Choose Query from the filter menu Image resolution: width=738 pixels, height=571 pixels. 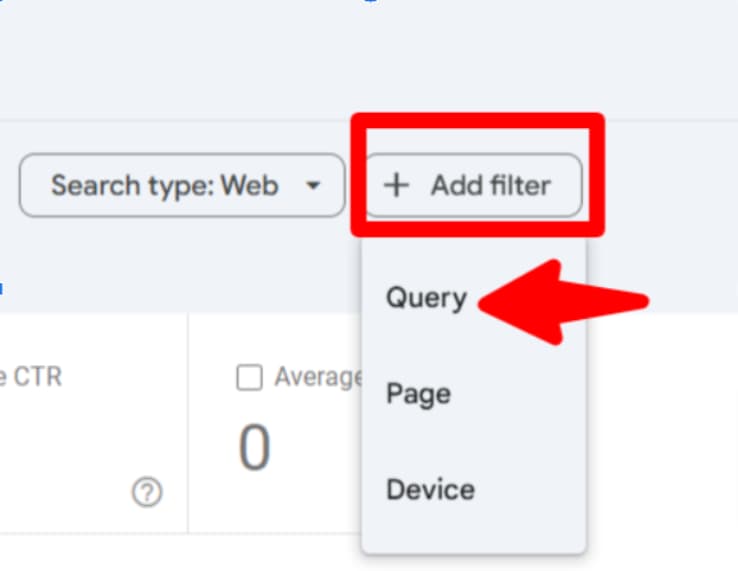(x=426, y=298)
